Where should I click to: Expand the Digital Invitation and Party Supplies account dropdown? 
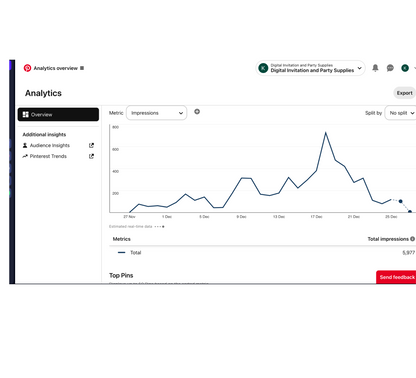pos(310,68)
